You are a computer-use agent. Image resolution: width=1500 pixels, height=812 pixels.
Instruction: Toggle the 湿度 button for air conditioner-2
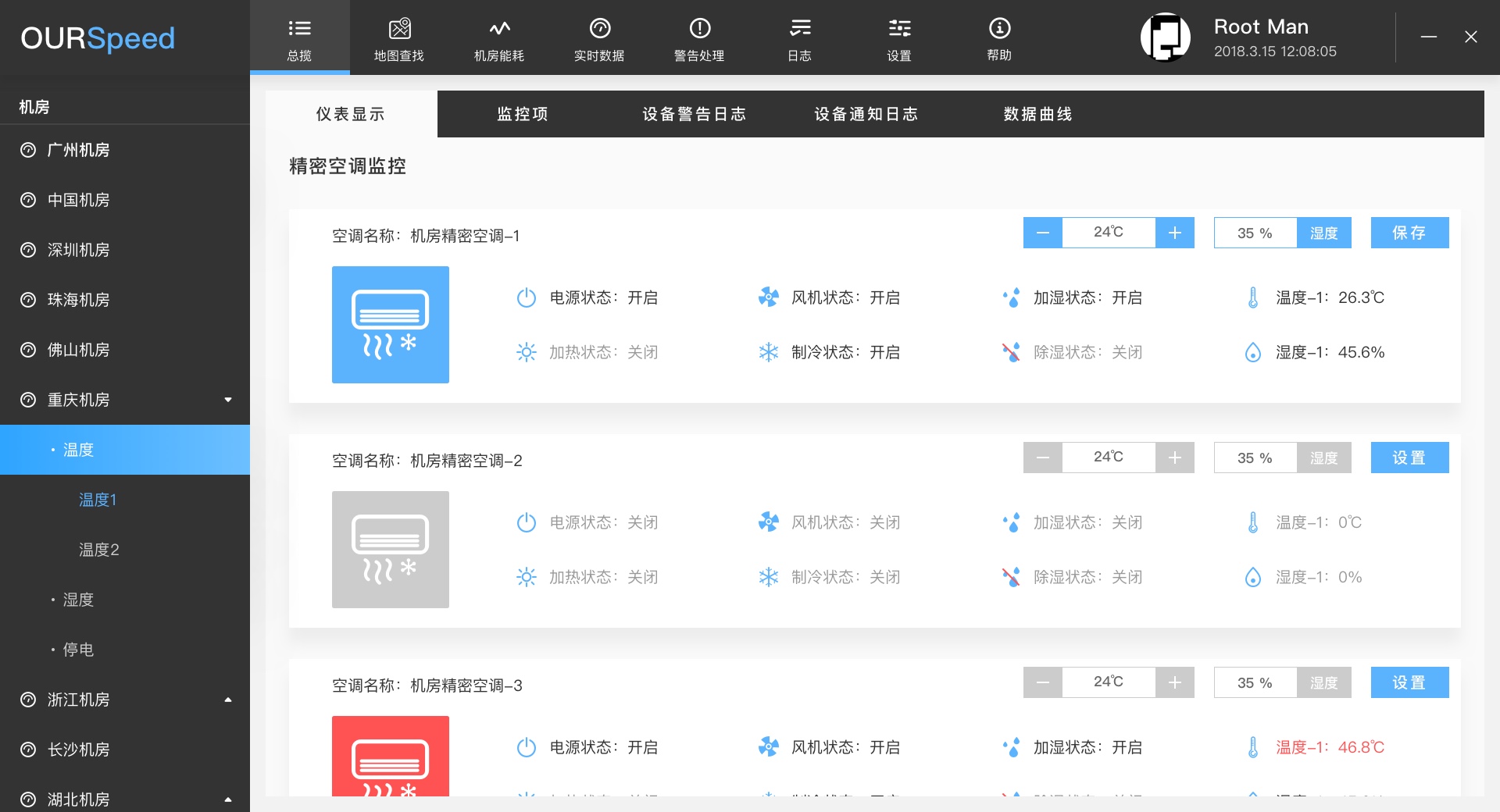[x=1323, y=458]
